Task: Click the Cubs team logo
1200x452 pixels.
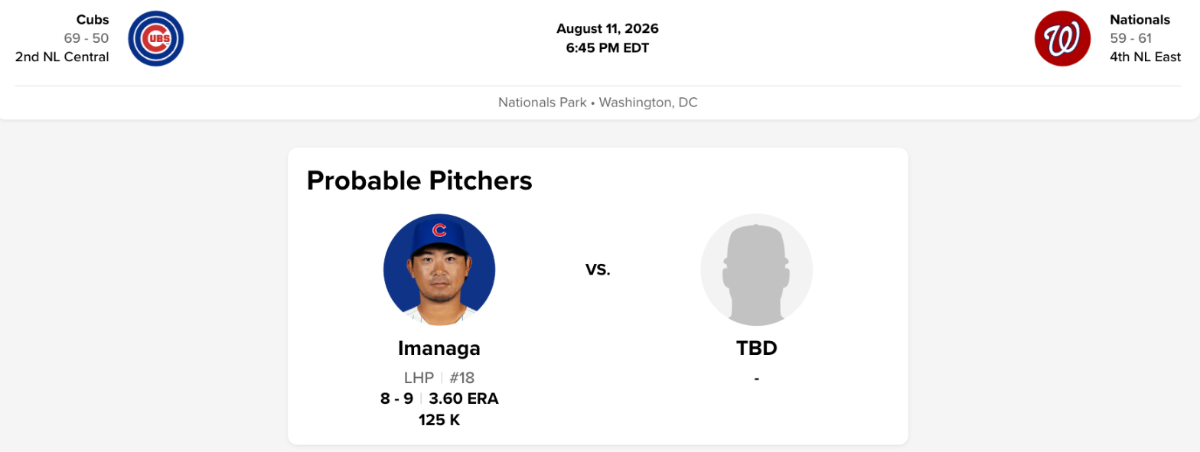Action: point(156,38)
